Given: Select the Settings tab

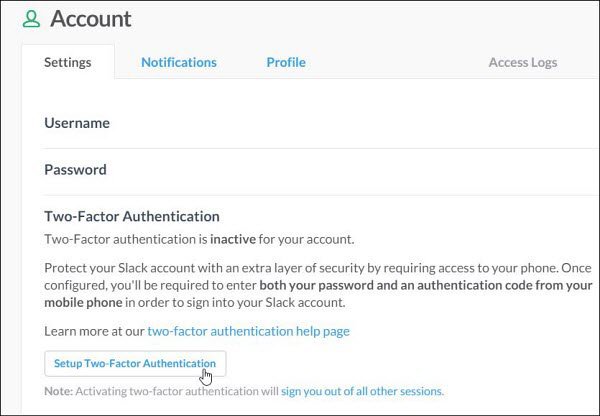Looking at the screenshot, I should point(68,62).
